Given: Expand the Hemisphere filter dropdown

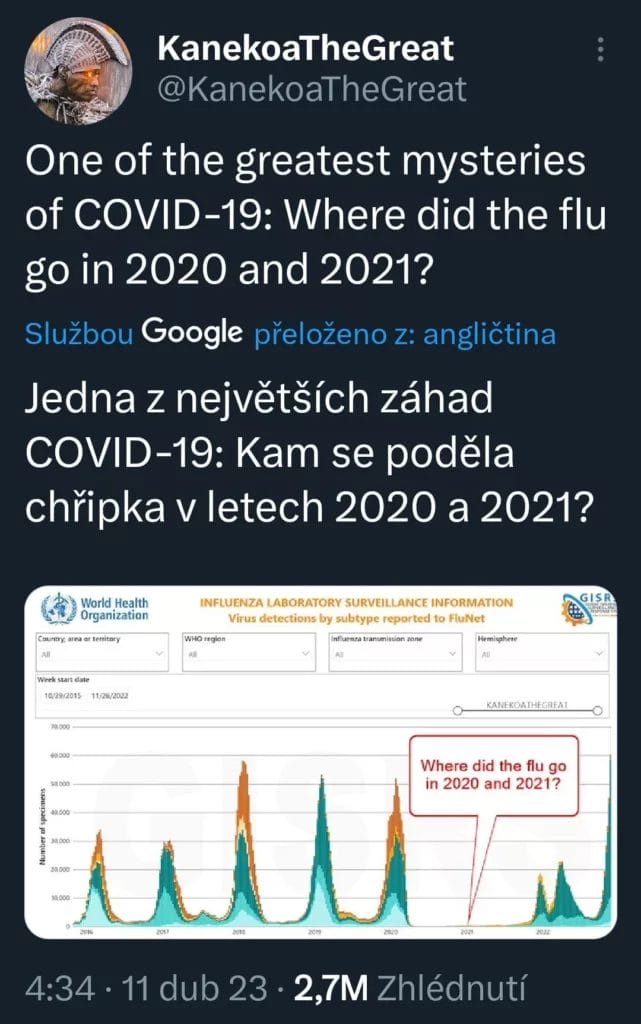Looking at the screenshot, I should 541,652.
